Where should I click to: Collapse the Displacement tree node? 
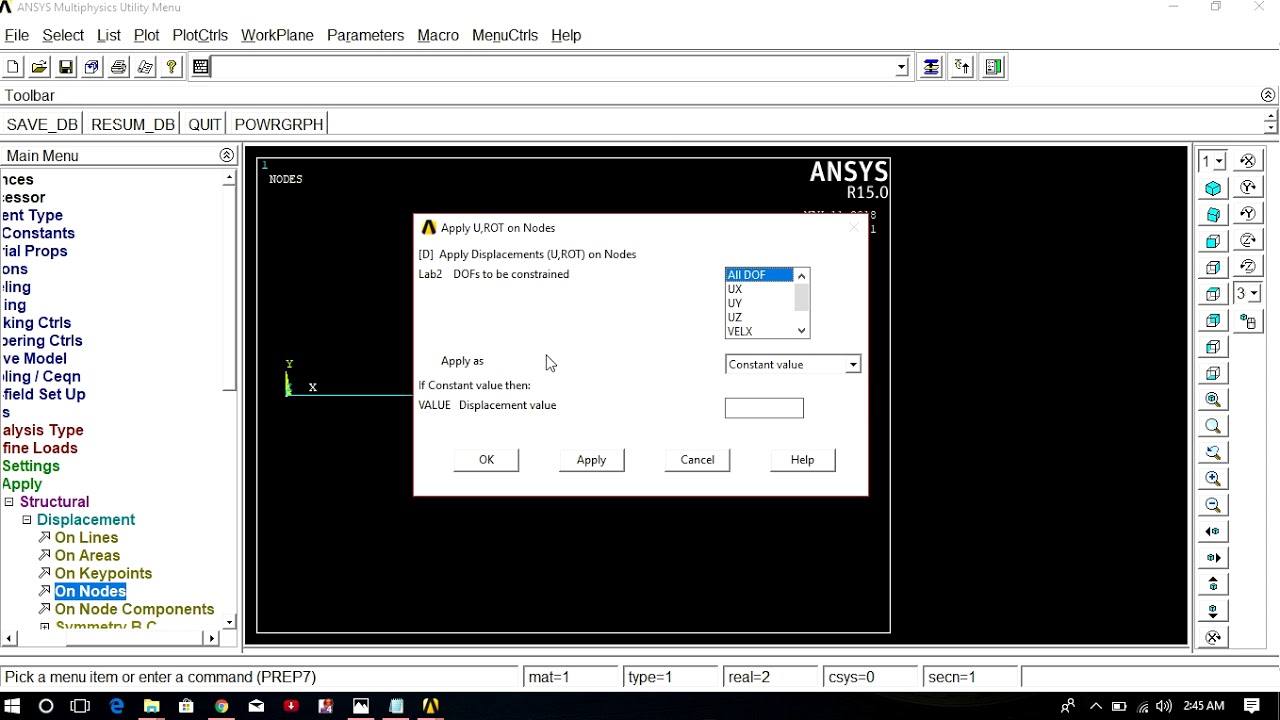tap(27, 520)
